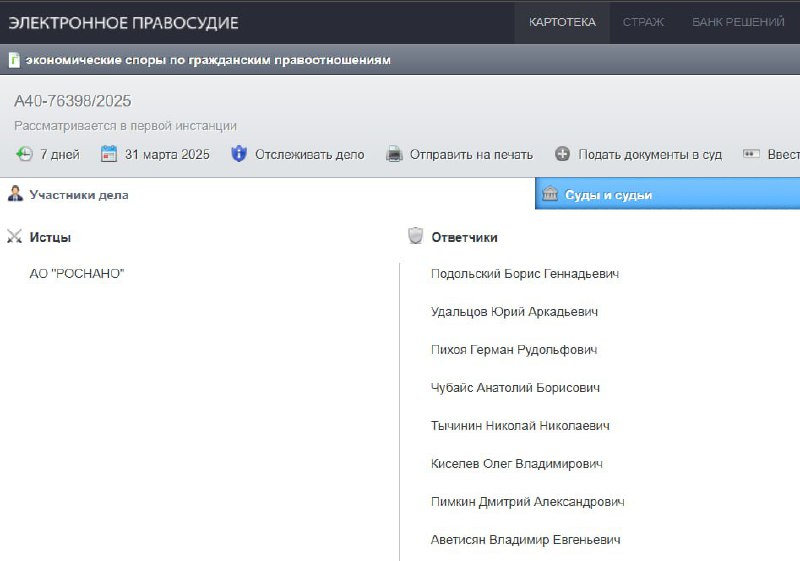The height and width of the screenshot is (561, 800).
Task: Click the shield icon for Отслеживать дело
Action: coord(239,154)
